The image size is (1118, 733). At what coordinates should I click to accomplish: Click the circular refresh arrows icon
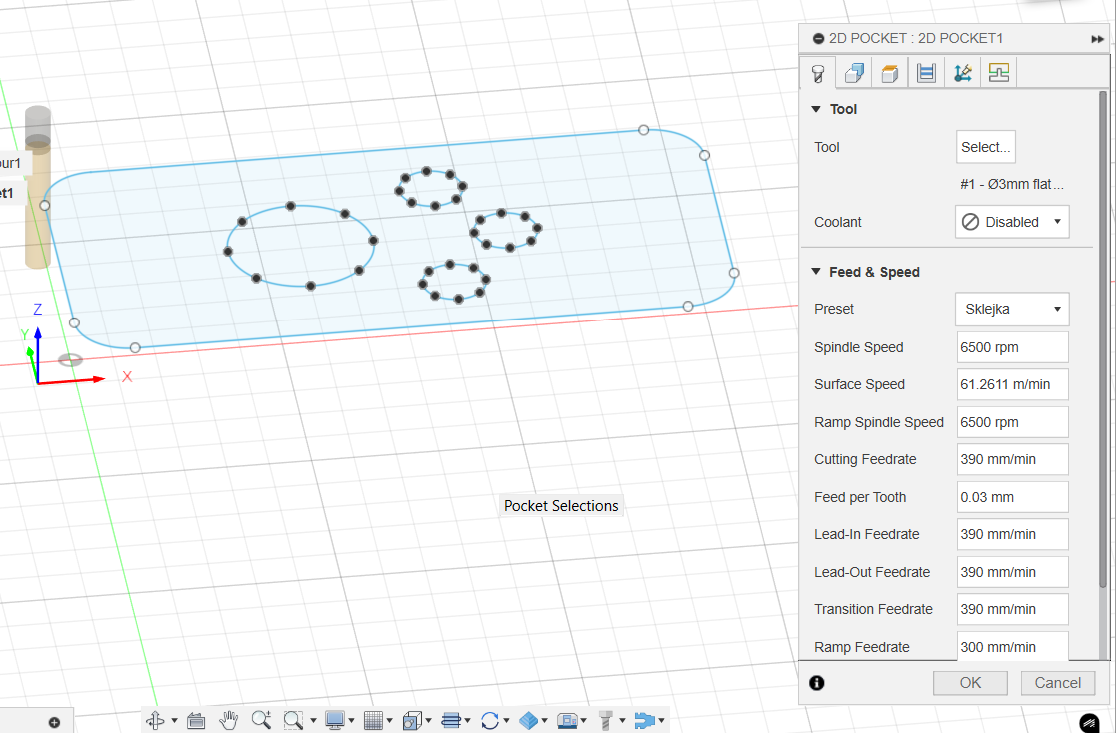click(490, 720)
